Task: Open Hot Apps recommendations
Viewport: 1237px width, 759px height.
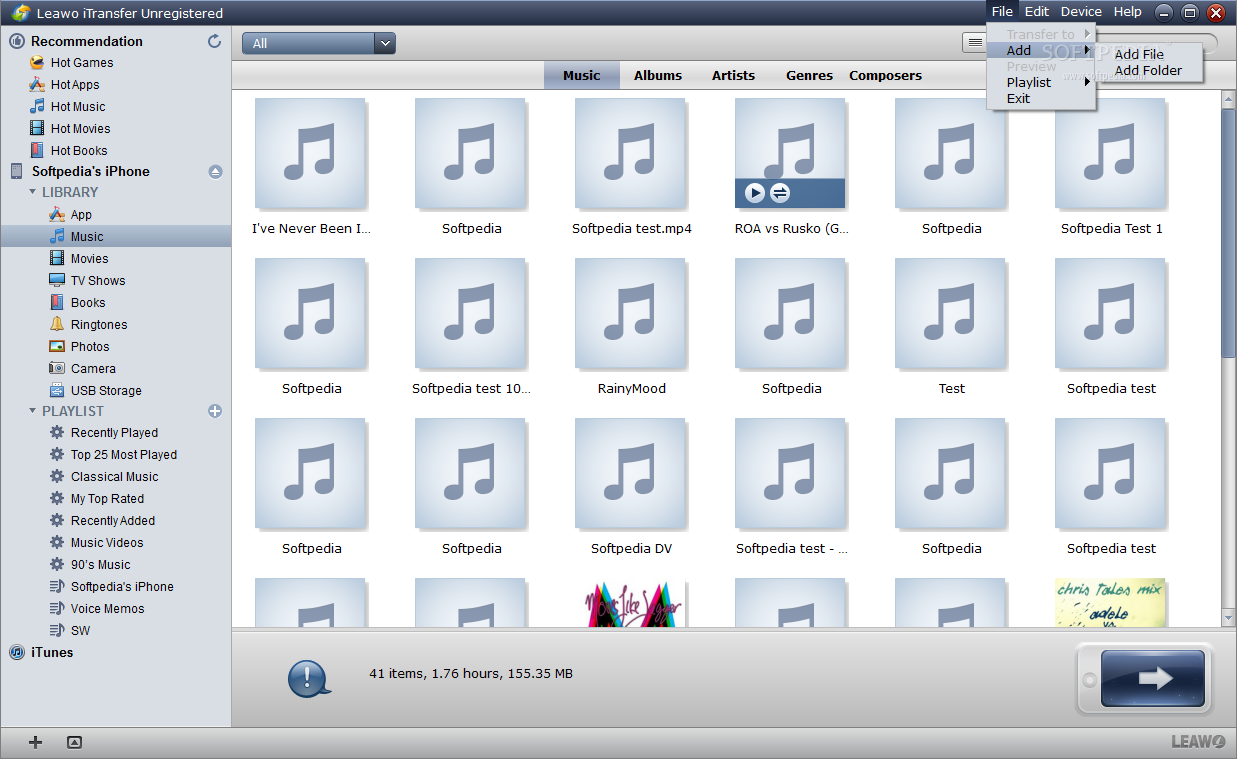Action: (75, 85)
